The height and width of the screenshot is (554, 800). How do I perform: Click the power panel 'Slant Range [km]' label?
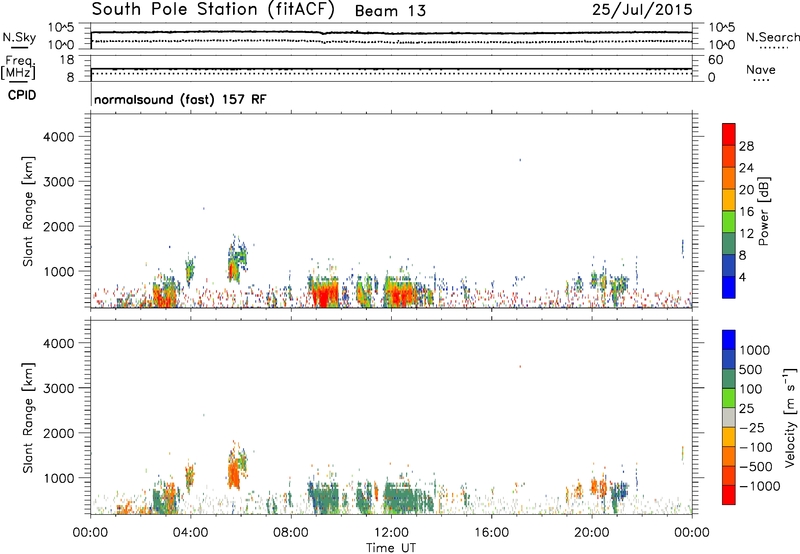point(28,211)
